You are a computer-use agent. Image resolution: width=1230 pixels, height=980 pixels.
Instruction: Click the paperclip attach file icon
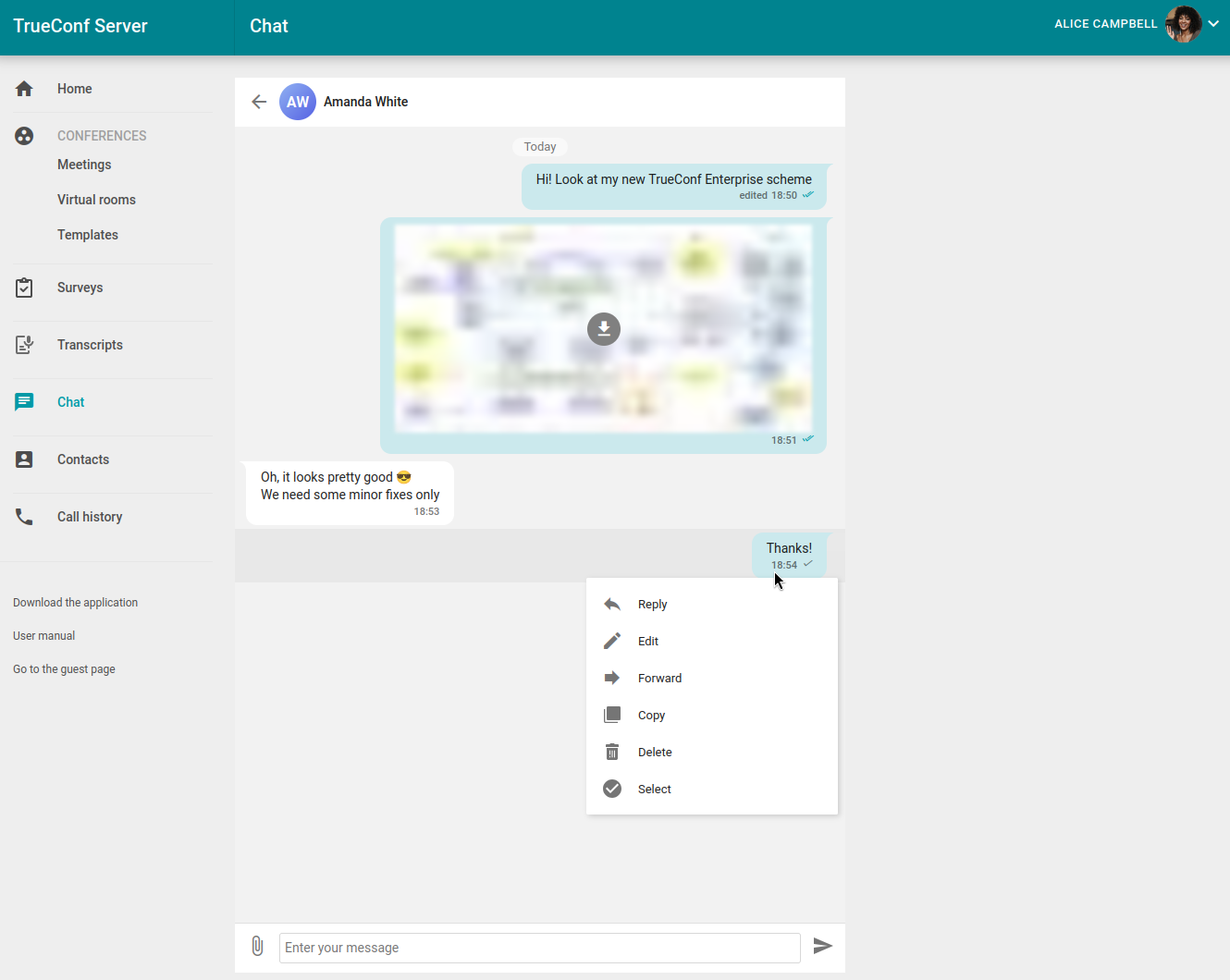[257, 946]
